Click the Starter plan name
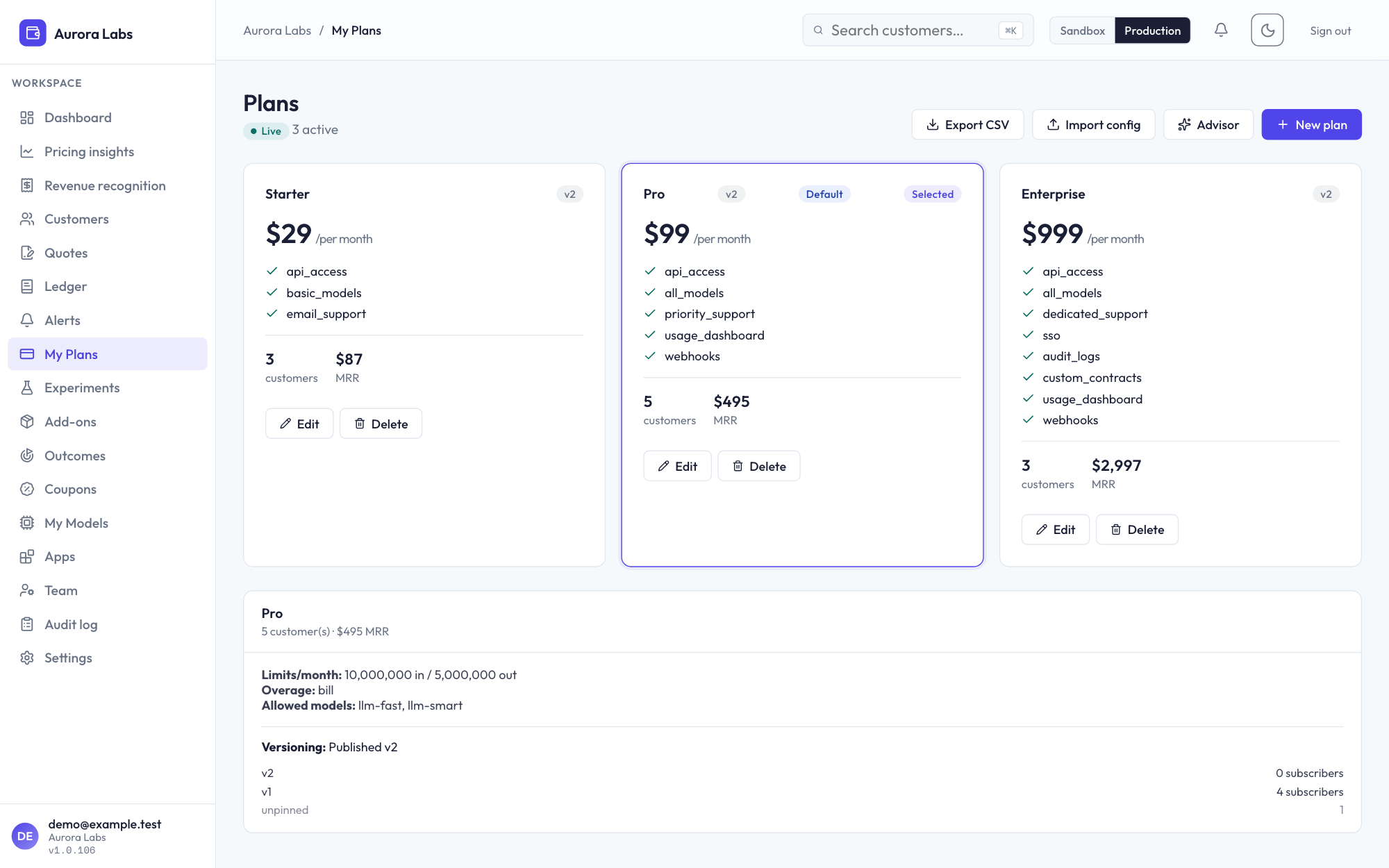Image resolution: width=1389 pixels, height=868 pixels. click(x=288, y=194)
